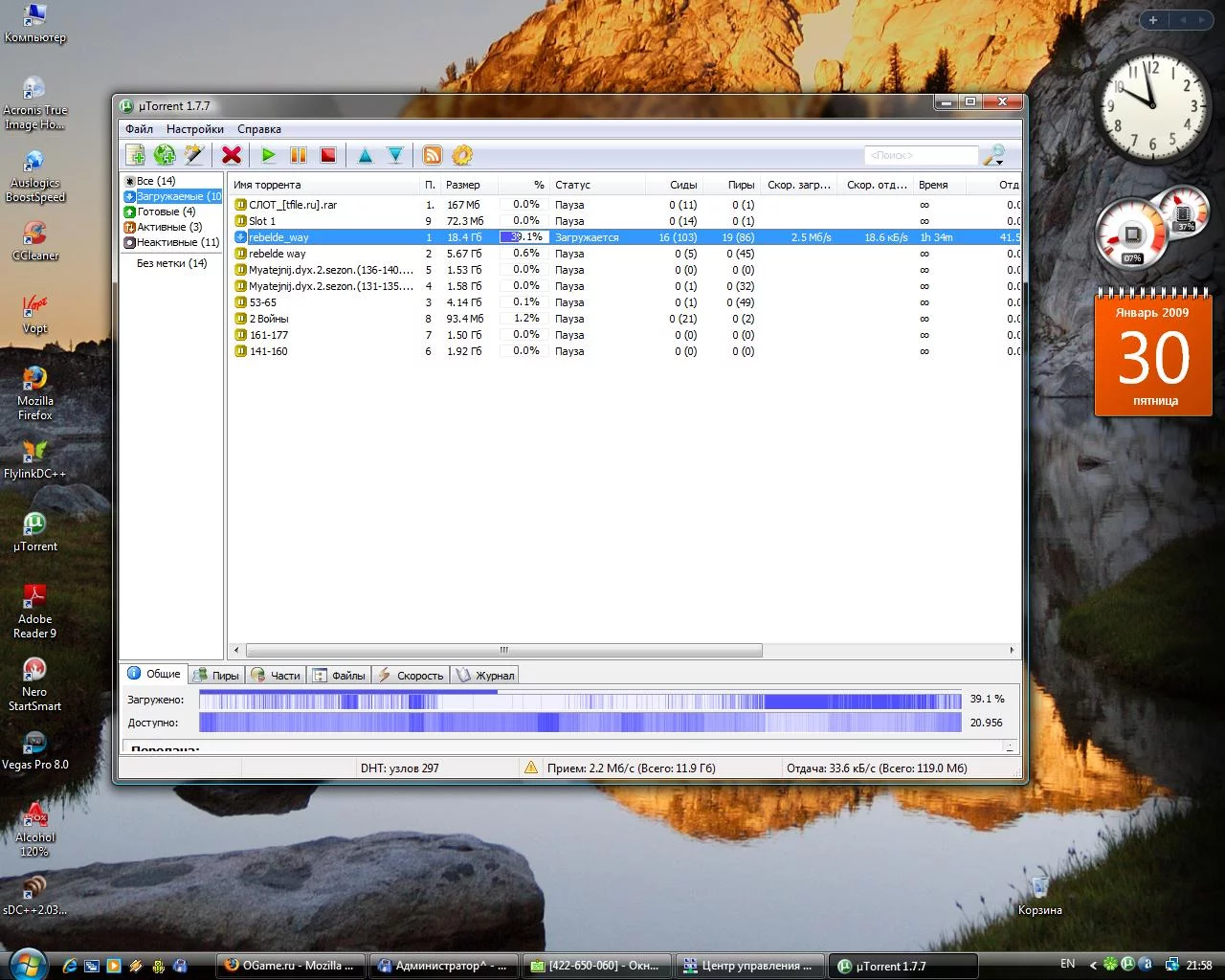
Task: Switch to the Пиры tab
Action: coord(216,676)
